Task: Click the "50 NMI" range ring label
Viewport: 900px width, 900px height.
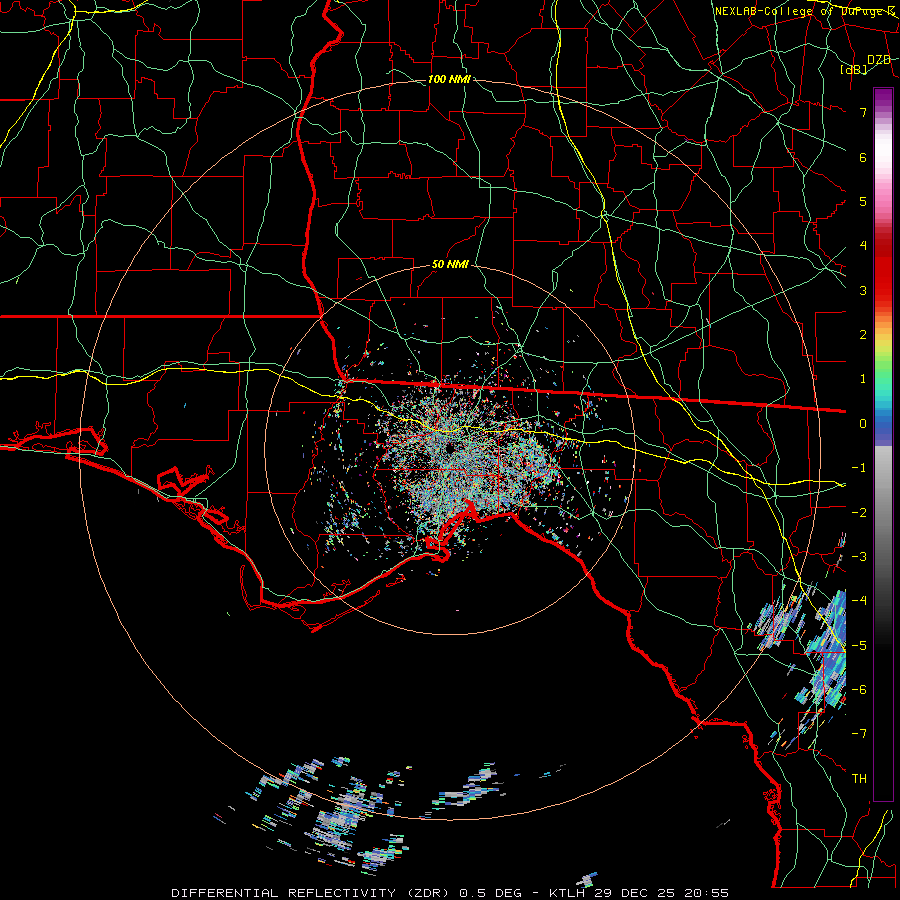Action: point(450,265)
